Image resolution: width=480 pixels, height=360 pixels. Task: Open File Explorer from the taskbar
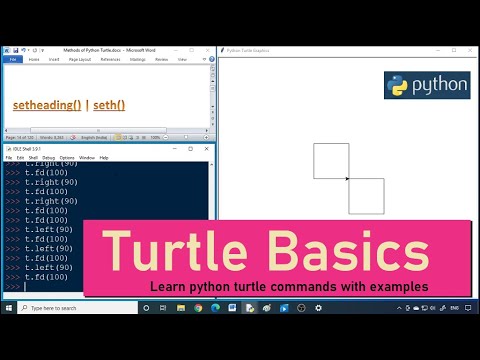coord(181,308)
